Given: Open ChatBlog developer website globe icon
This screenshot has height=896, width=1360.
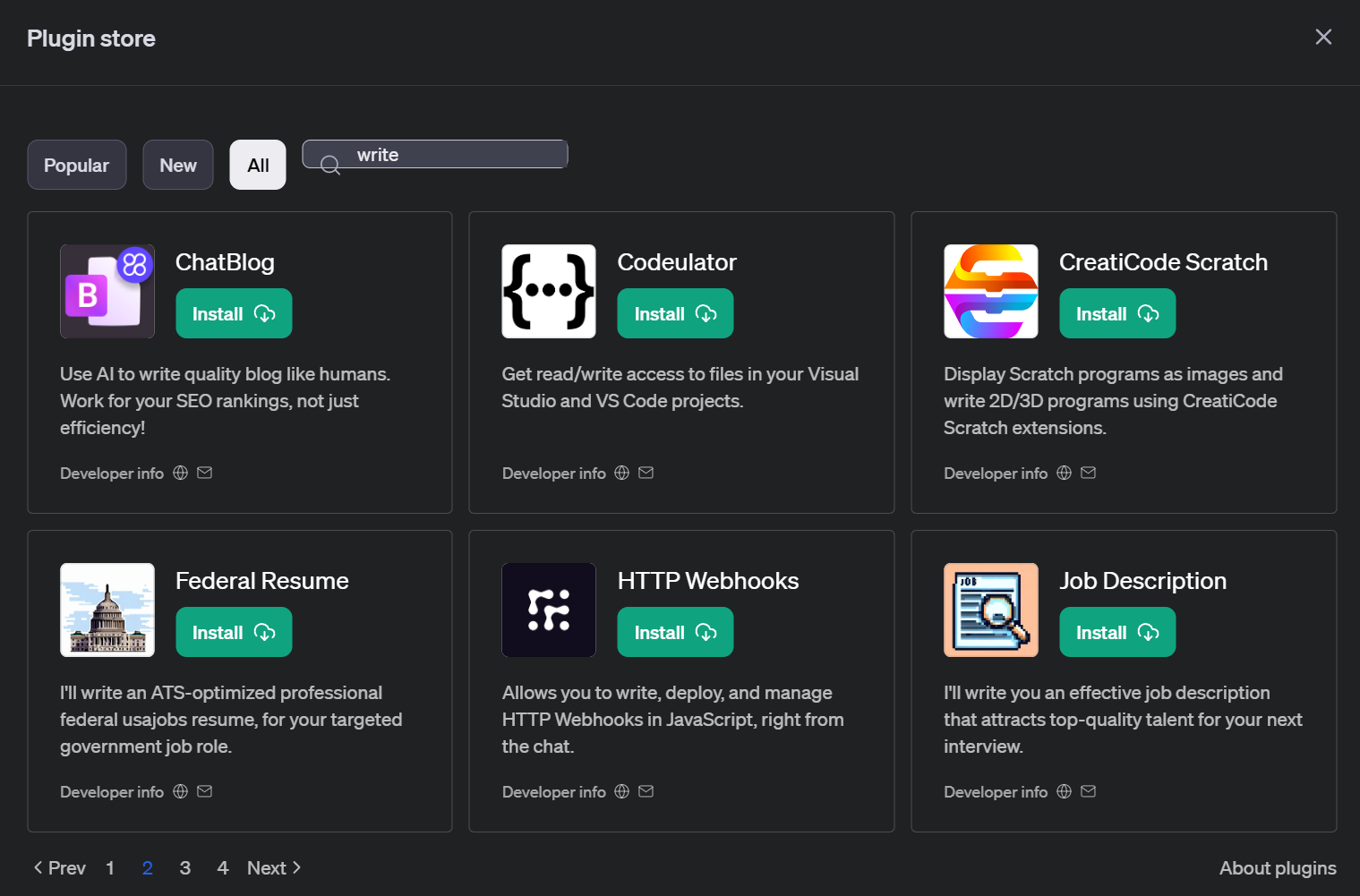Looking at the screenshot, I should (x=180, y=473).
